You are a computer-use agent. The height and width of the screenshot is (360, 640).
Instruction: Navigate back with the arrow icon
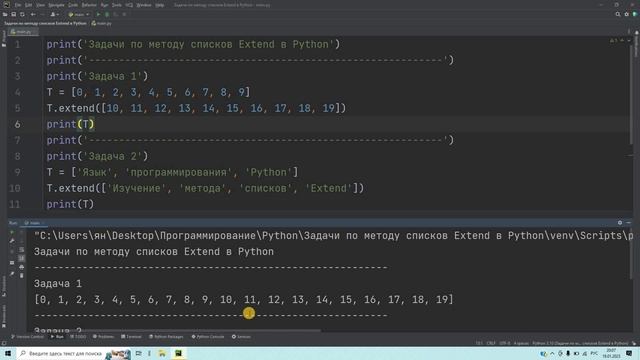click(x=33, y=14)
